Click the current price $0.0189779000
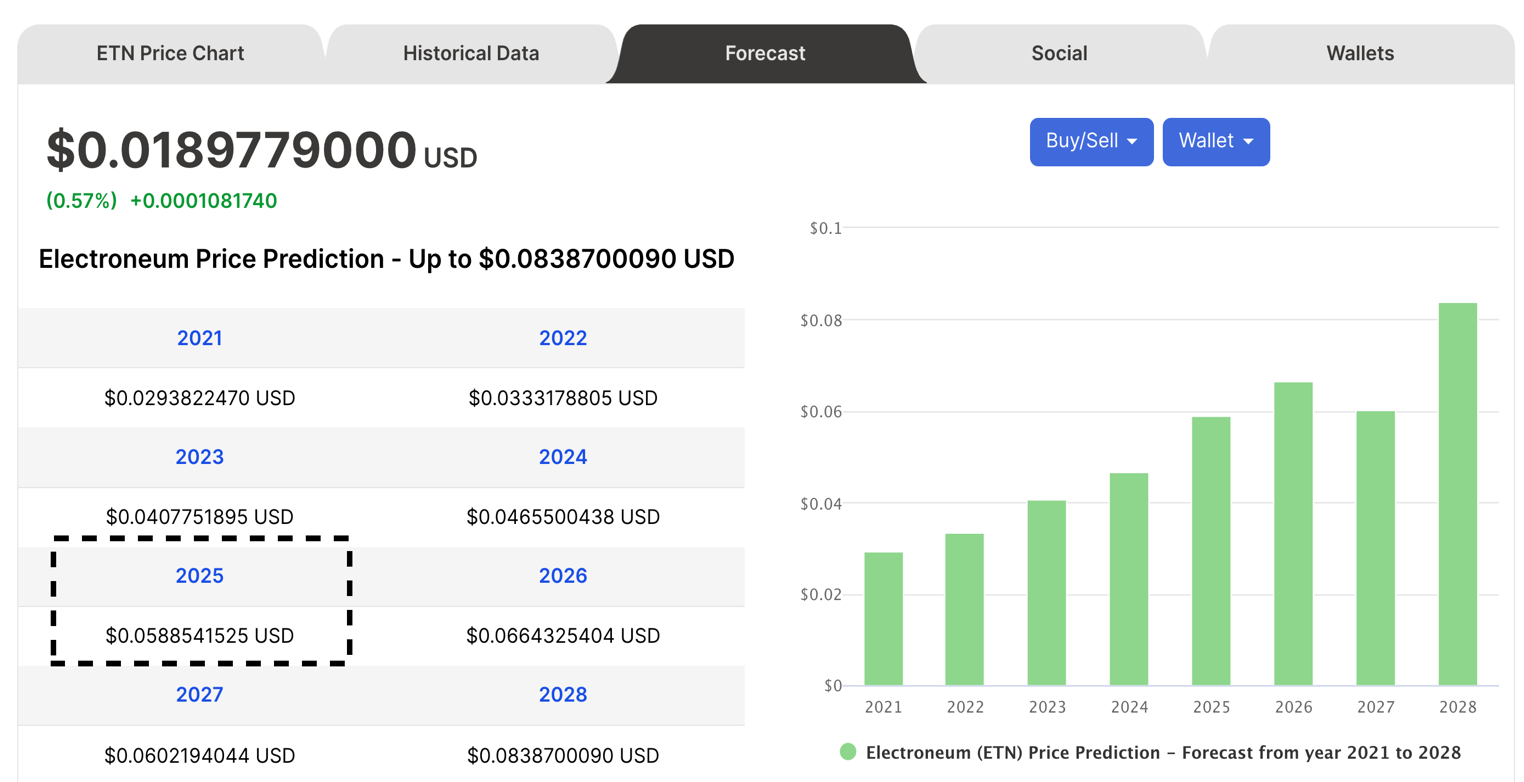 pos(231,150)
